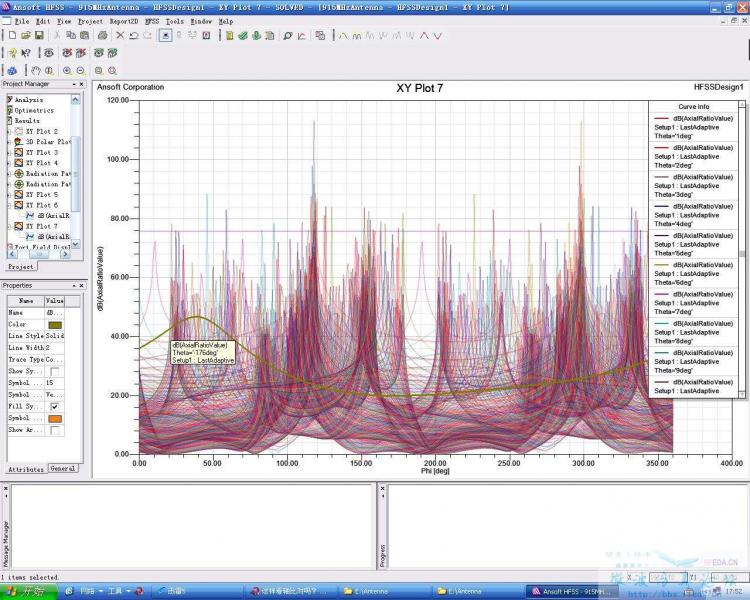Click the Copy icon in toolbar
This screenshot has height=600, width=750.
click(x=70, y=36)
